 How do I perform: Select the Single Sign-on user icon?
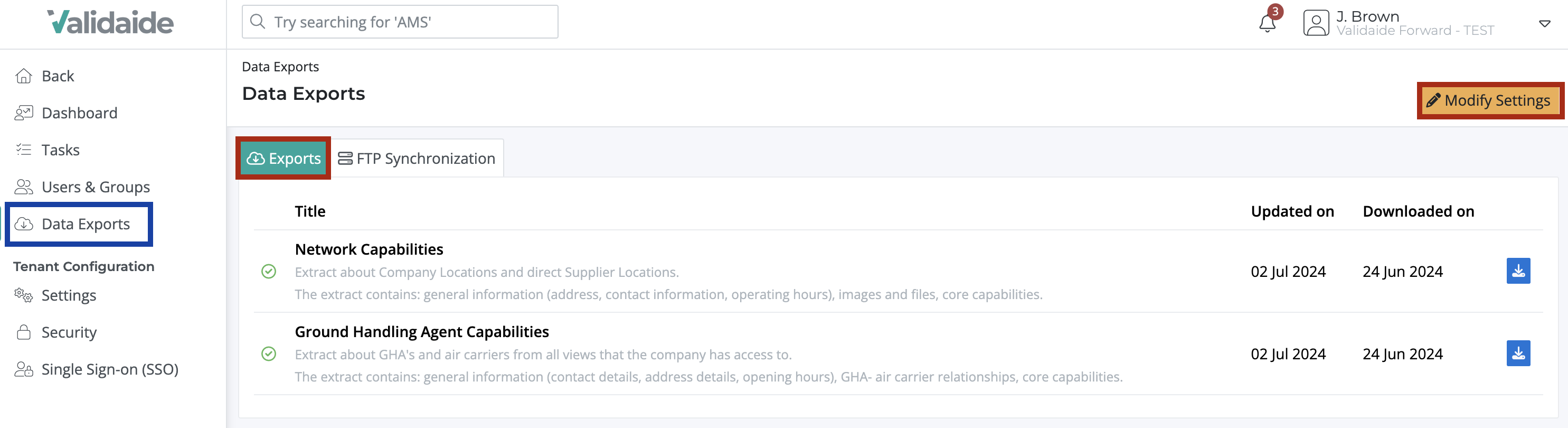click(24, 369)
